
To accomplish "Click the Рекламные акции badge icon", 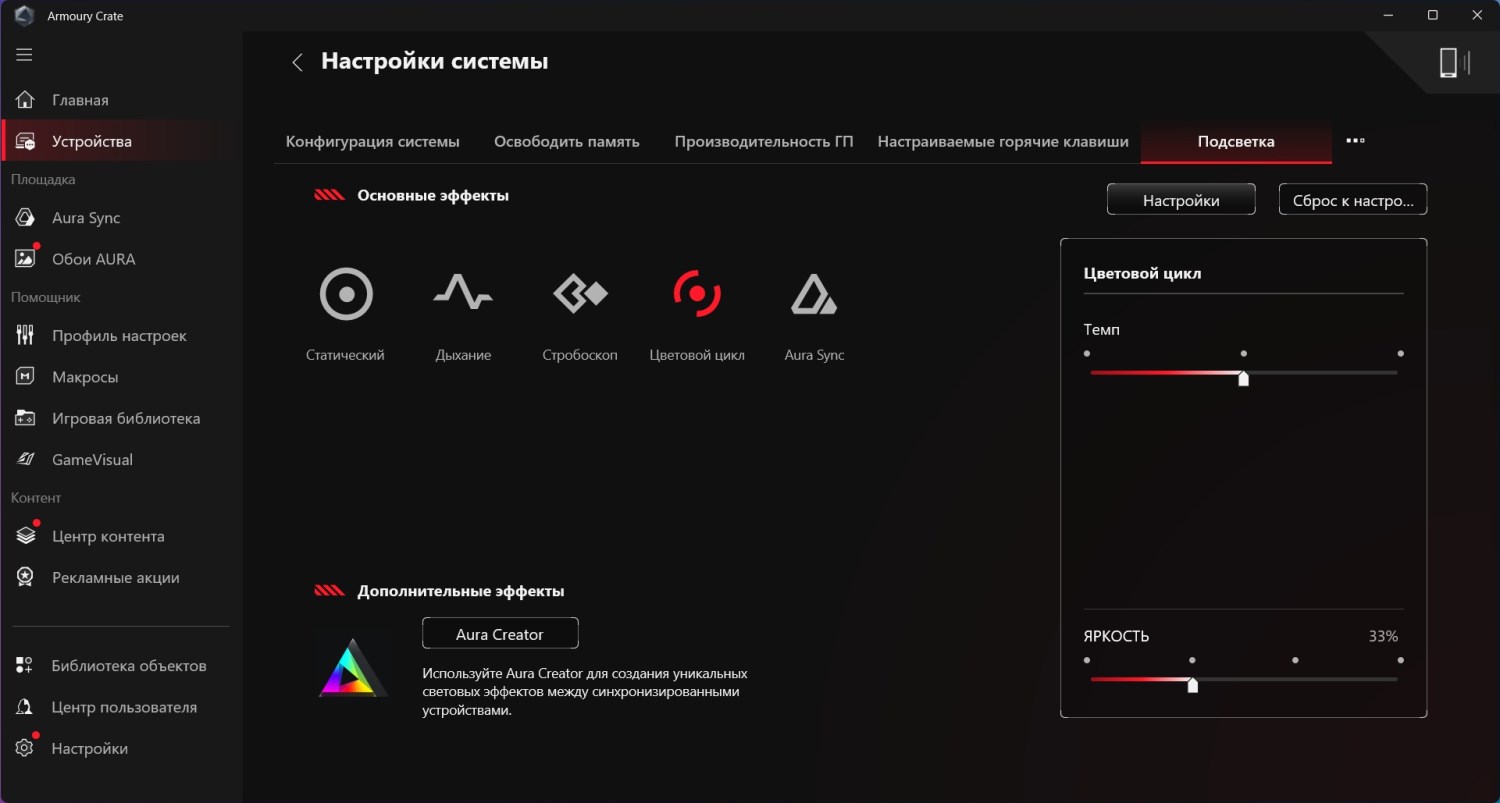I will tap(26, 577).
